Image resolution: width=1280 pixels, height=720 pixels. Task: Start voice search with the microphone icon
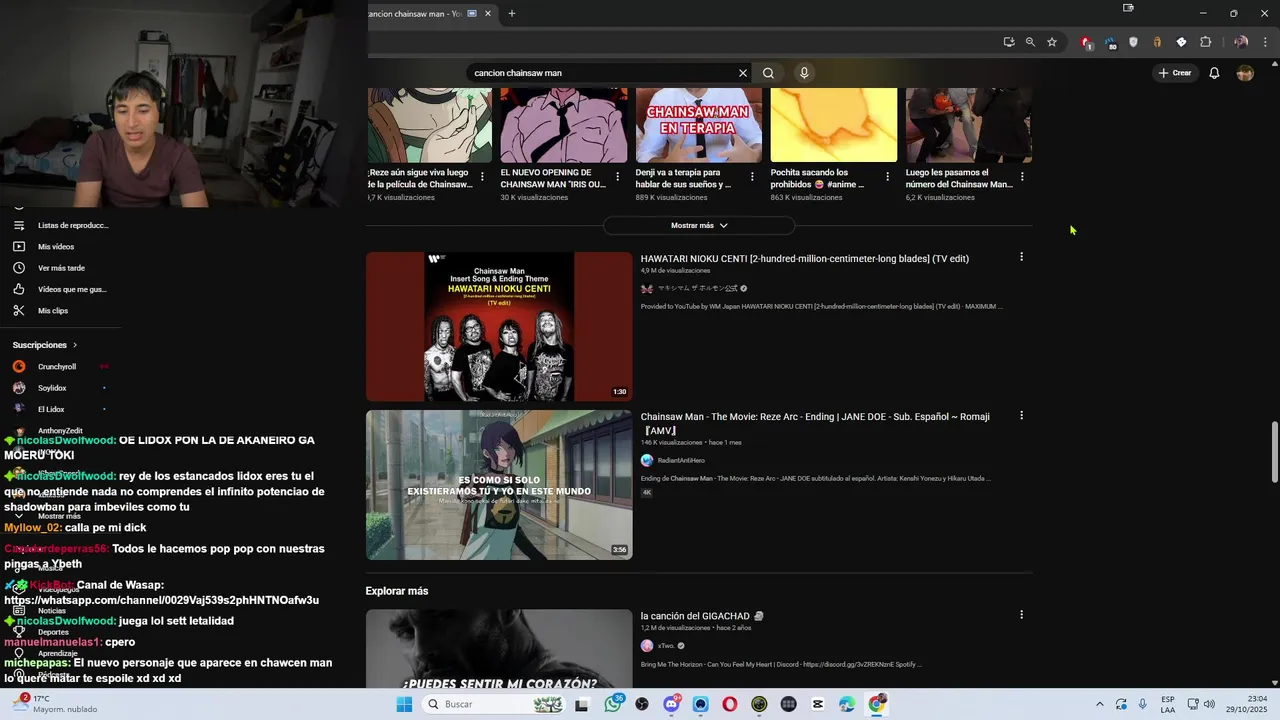tap(804, 73)
